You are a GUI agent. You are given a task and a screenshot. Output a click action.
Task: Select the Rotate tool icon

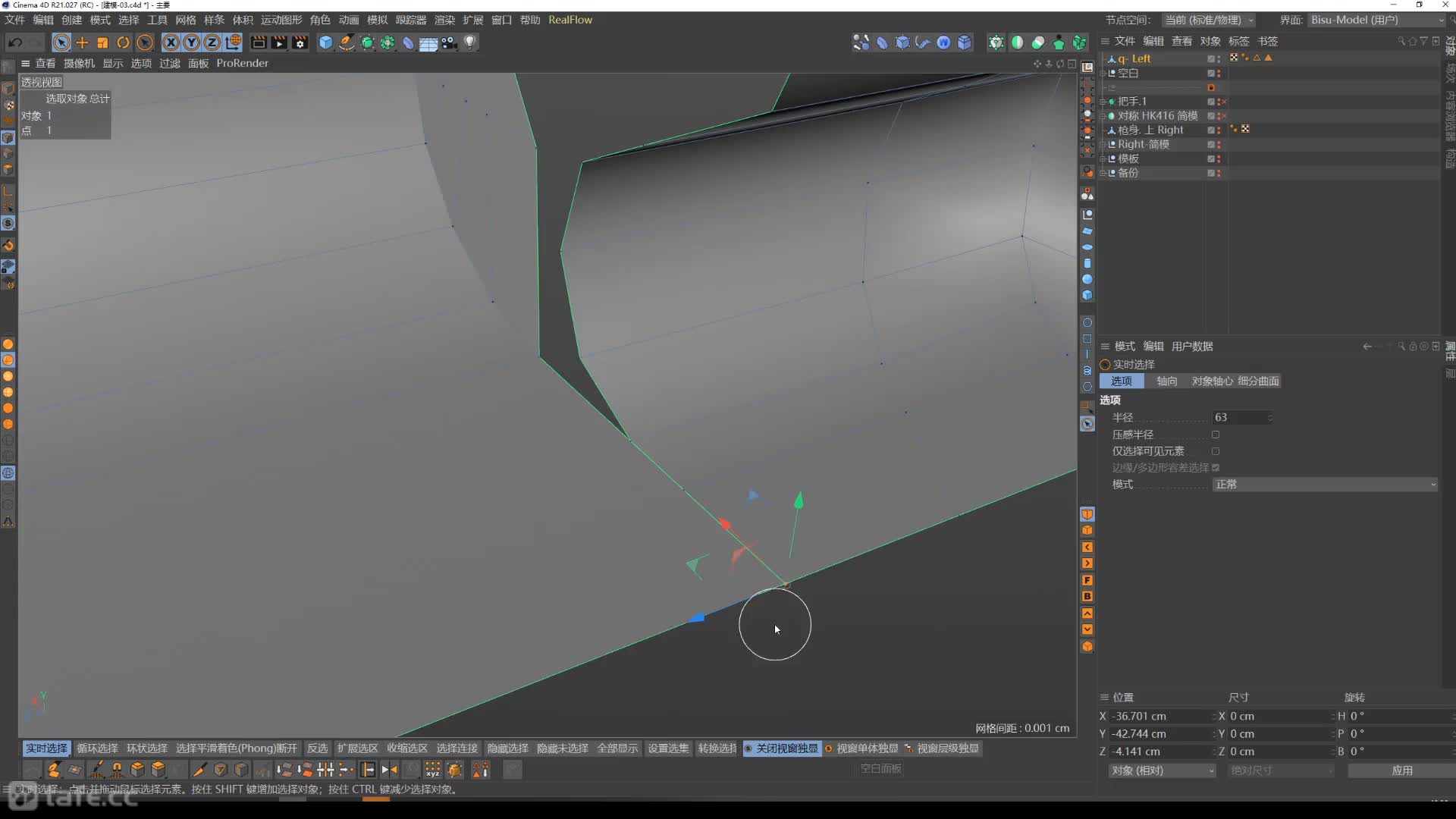(x=123, y=42)
